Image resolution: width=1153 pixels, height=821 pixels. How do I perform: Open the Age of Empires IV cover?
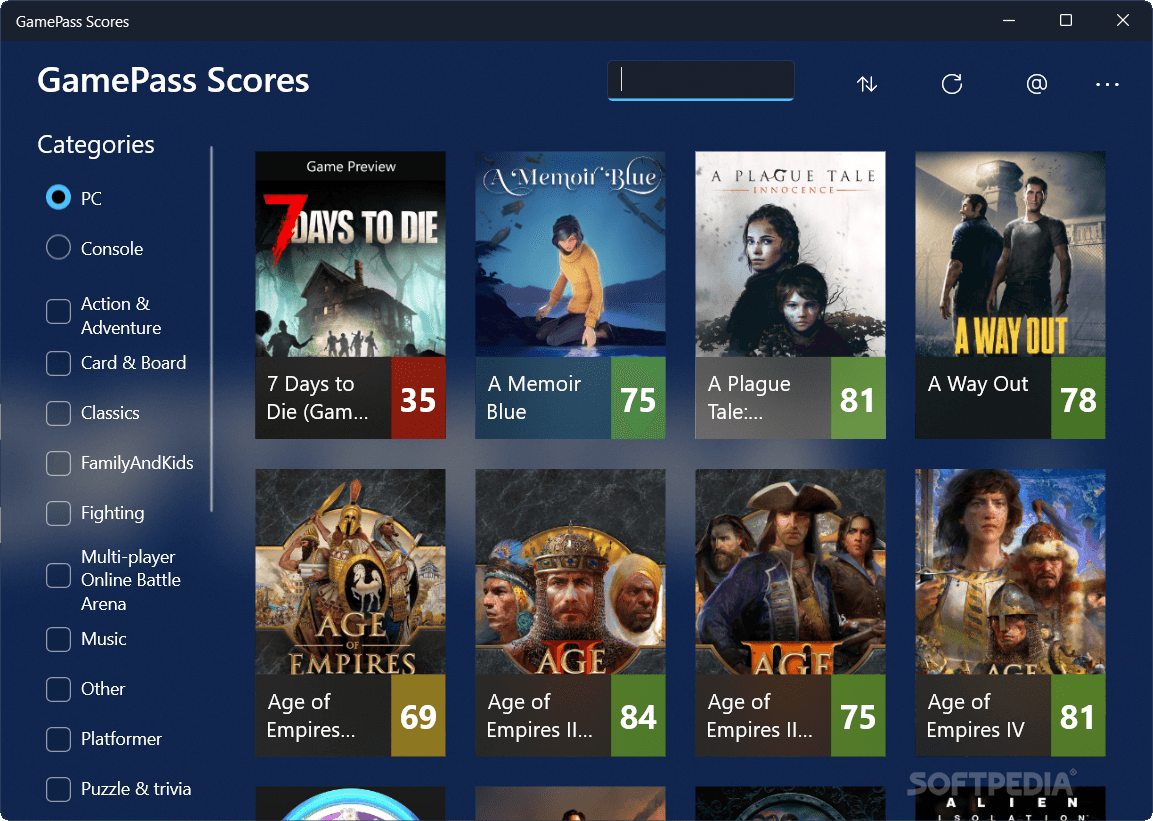coord(1010,572)
